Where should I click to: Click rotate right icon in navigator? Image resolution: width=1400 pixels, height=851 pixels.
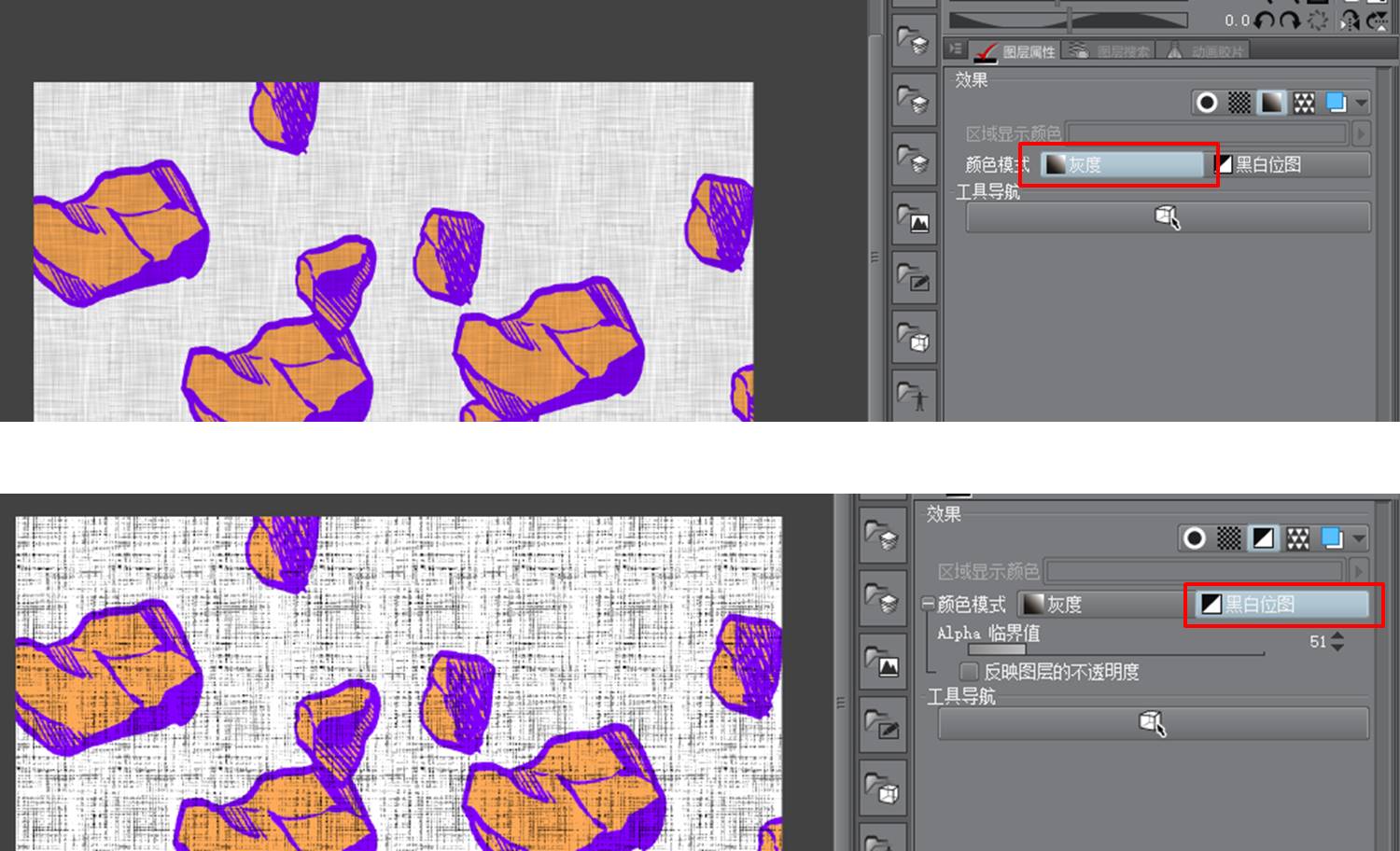(x=1291, y=20)
